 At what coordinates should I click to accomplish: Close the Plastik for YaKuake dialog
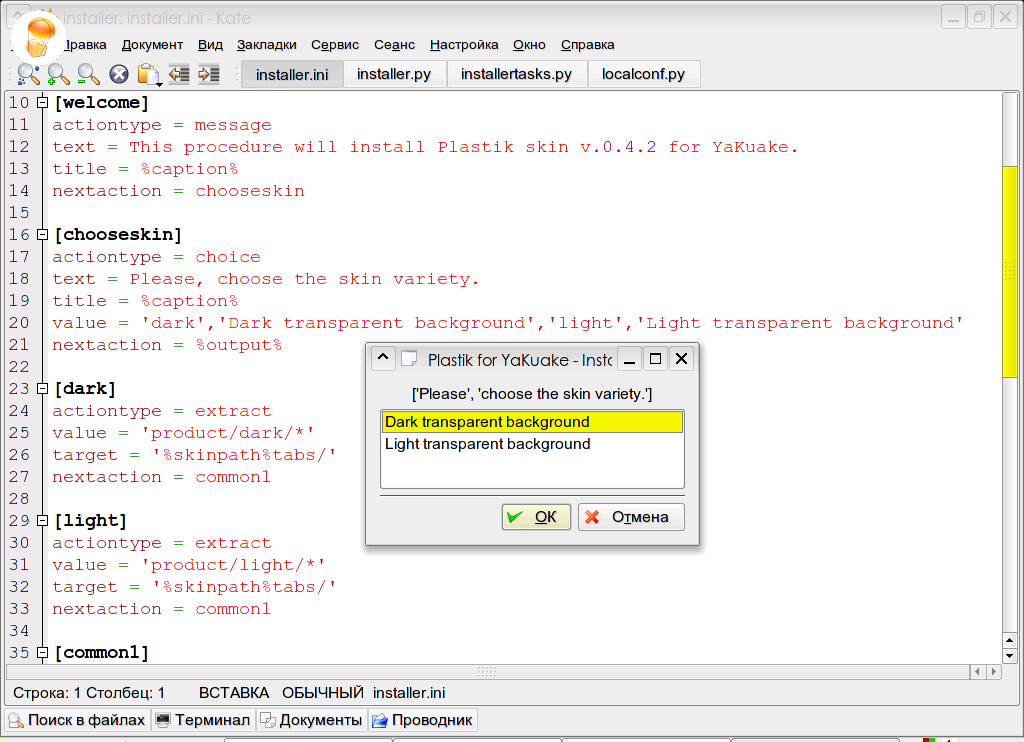coord(681,359)
